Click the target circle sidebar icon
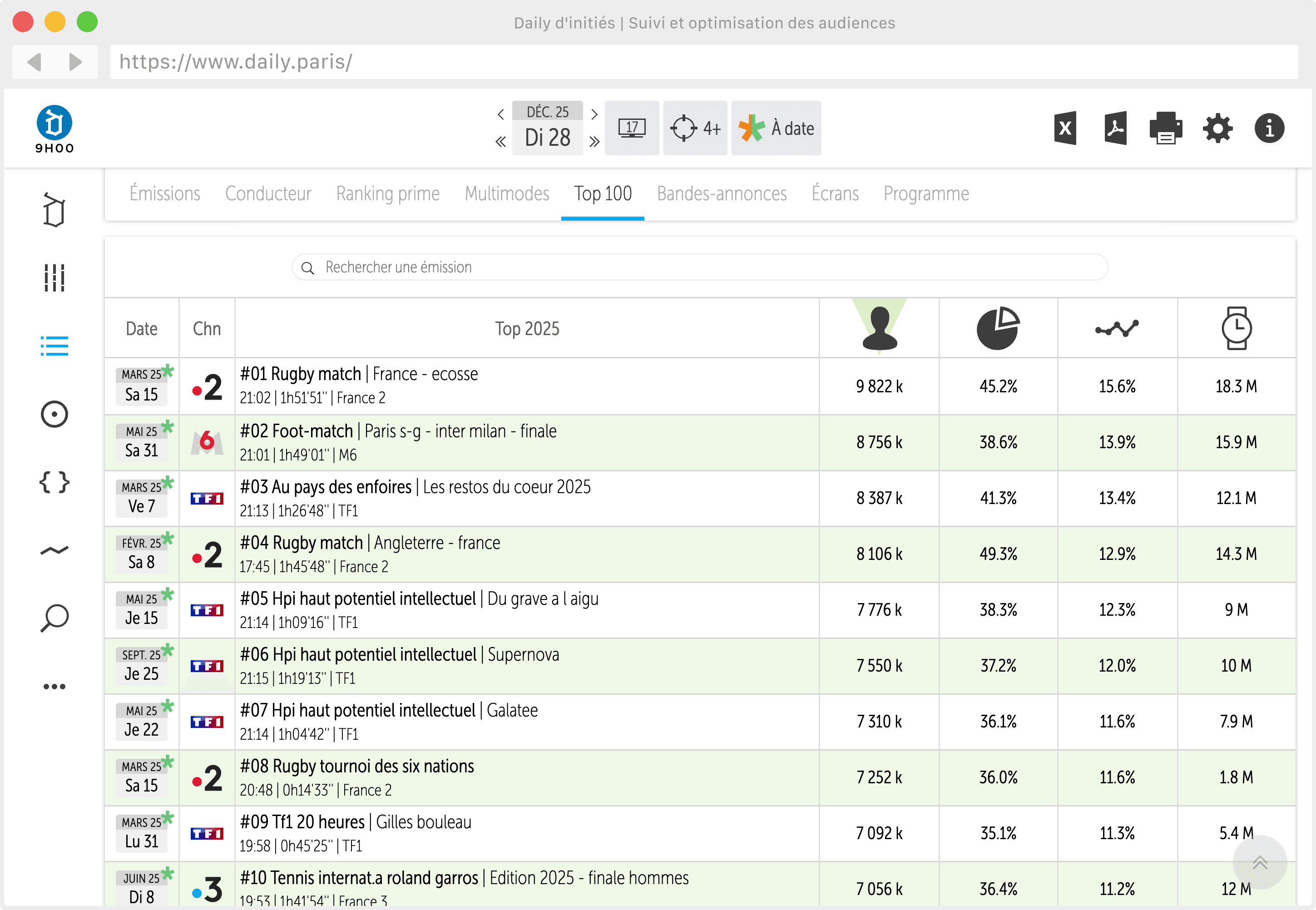 [x=55, y=415]
